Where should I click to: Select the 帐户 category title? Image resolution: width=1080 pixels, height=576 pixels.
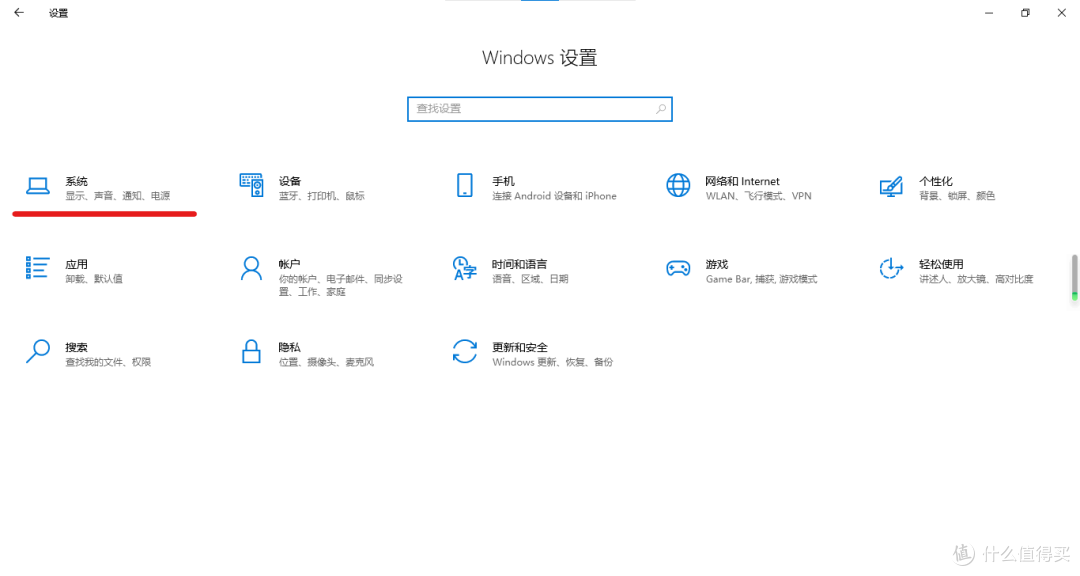[290, 265]
